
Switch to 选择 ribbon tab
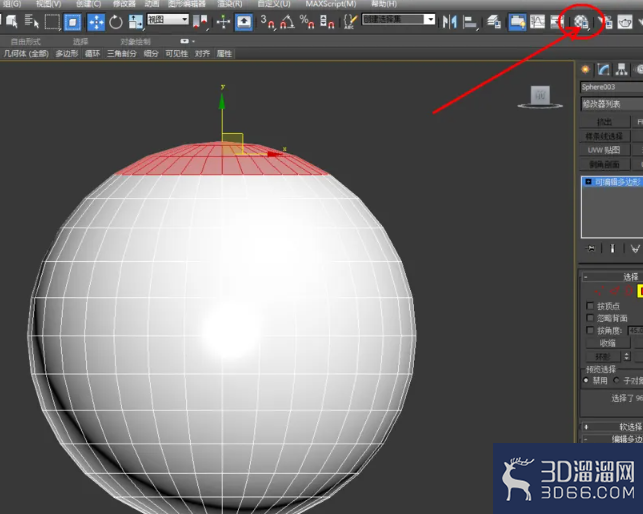pos(80,41)
